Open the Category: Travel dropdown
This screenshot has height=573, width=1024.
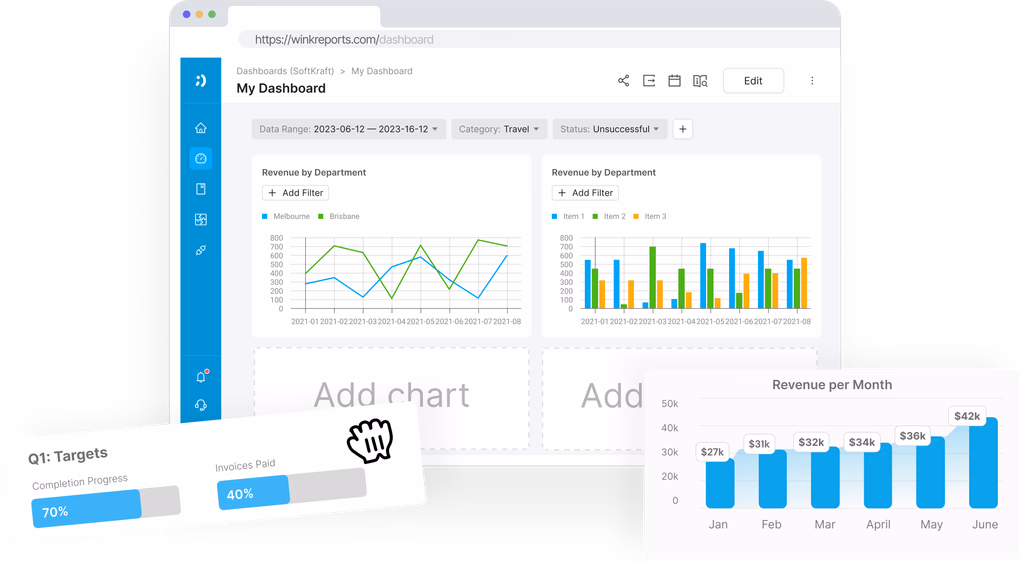[498, 129]
